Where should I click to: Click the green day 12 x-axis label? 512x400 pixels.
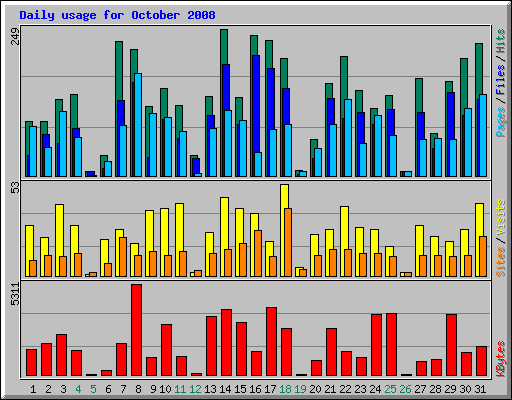[195, 389]
